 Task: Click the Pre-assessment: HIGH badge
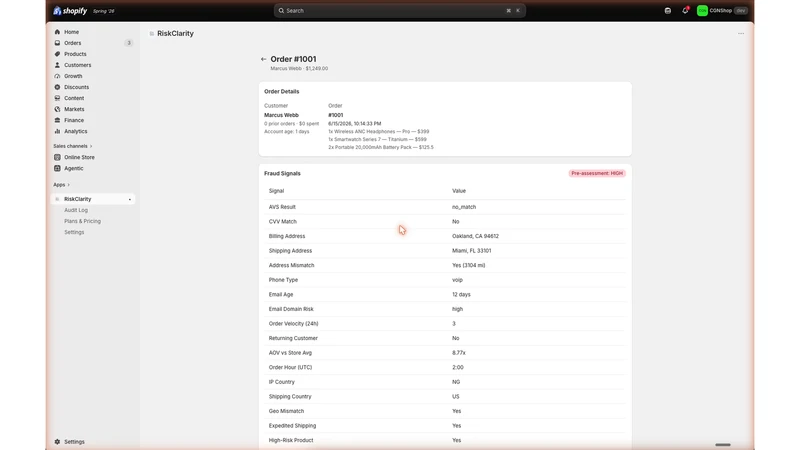[597, 173]
